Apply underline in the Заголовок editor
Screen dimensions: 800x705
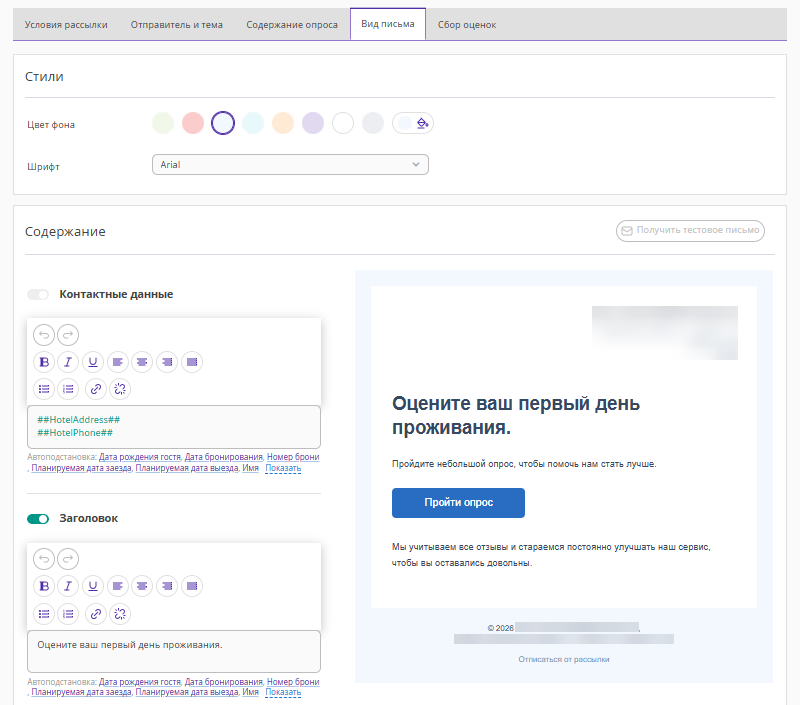click(93, 586)
